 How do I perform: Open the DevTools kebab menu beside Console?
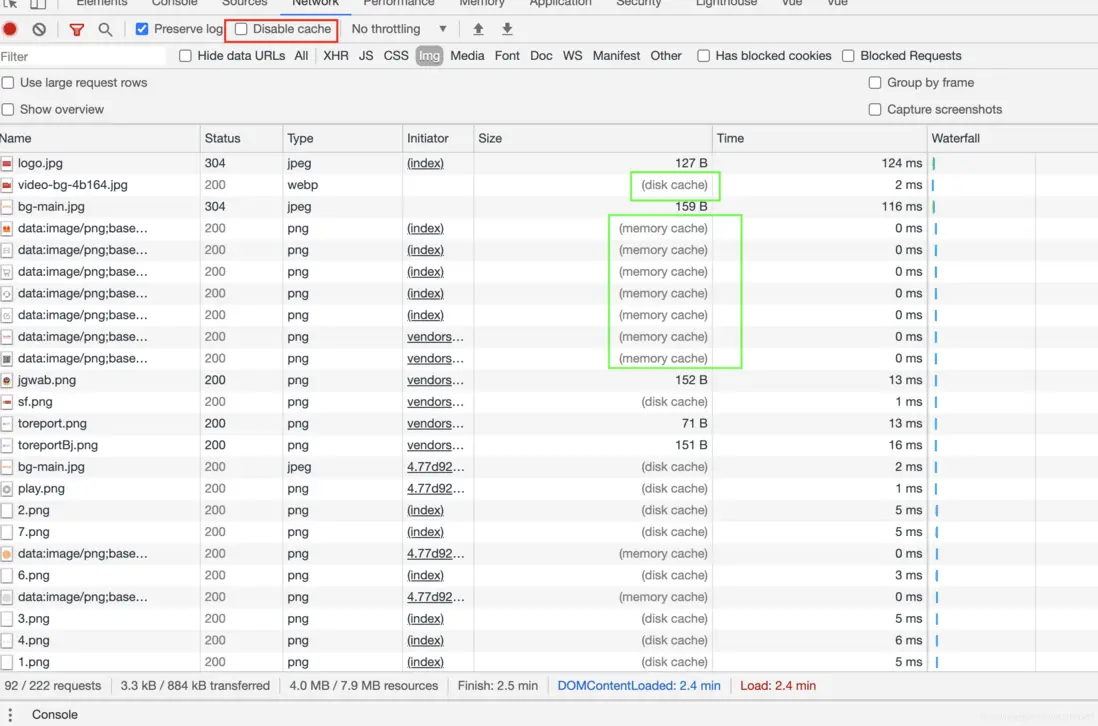11,714
